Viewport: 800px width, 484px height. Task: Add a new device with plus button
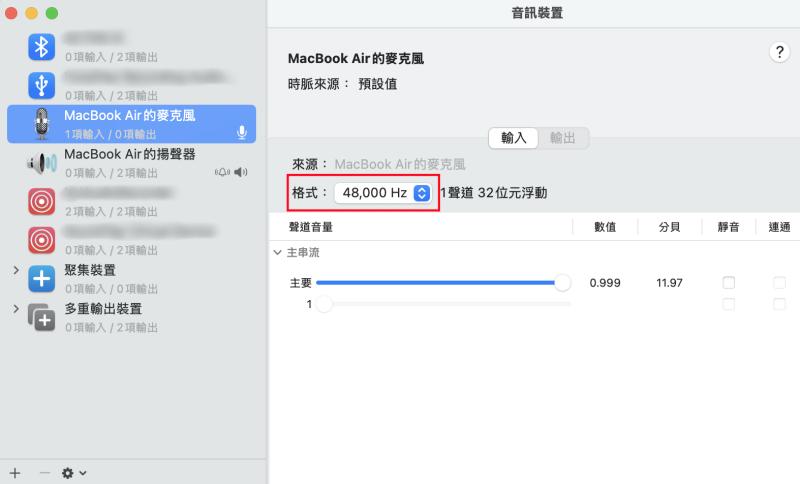[x=15, y=473]
